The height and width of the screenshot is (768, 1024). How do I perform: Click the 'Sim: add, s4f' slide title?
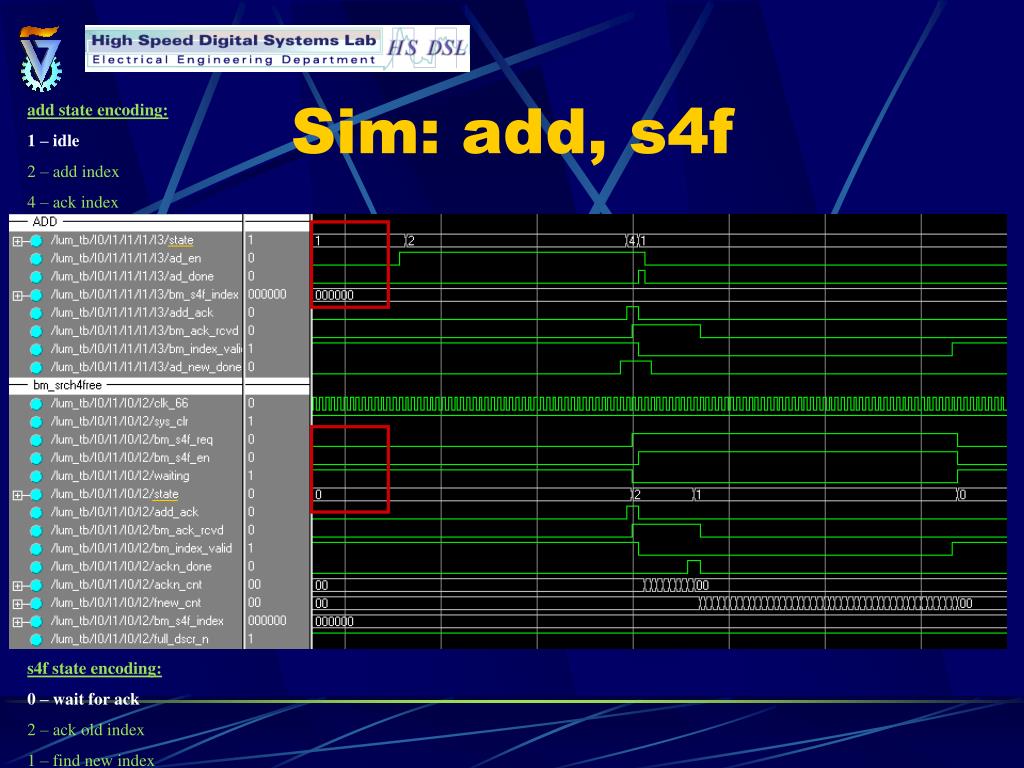coord(513,132)
